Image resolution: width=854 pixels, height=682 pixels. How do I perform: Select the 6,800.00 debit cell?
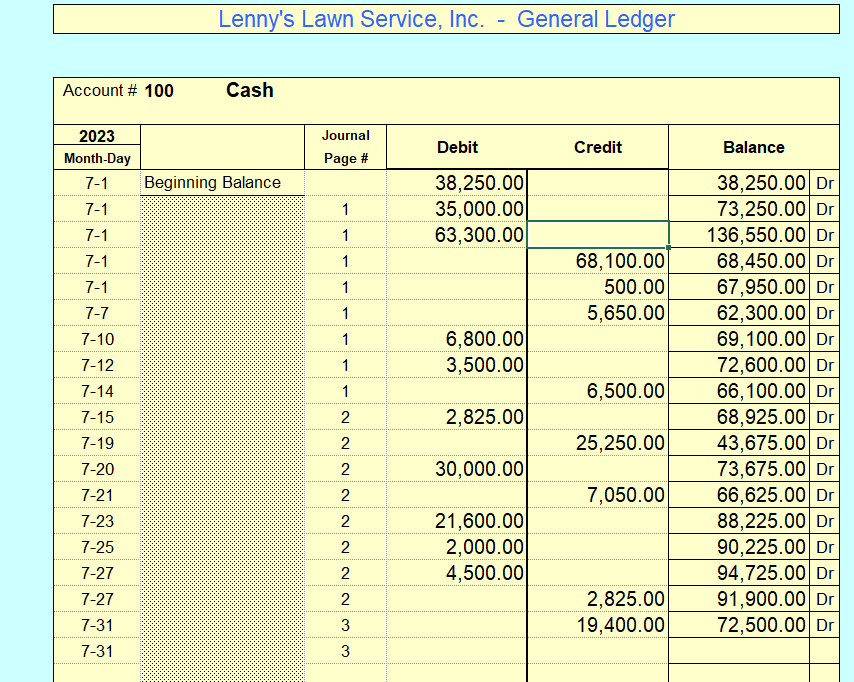[456, 339]
